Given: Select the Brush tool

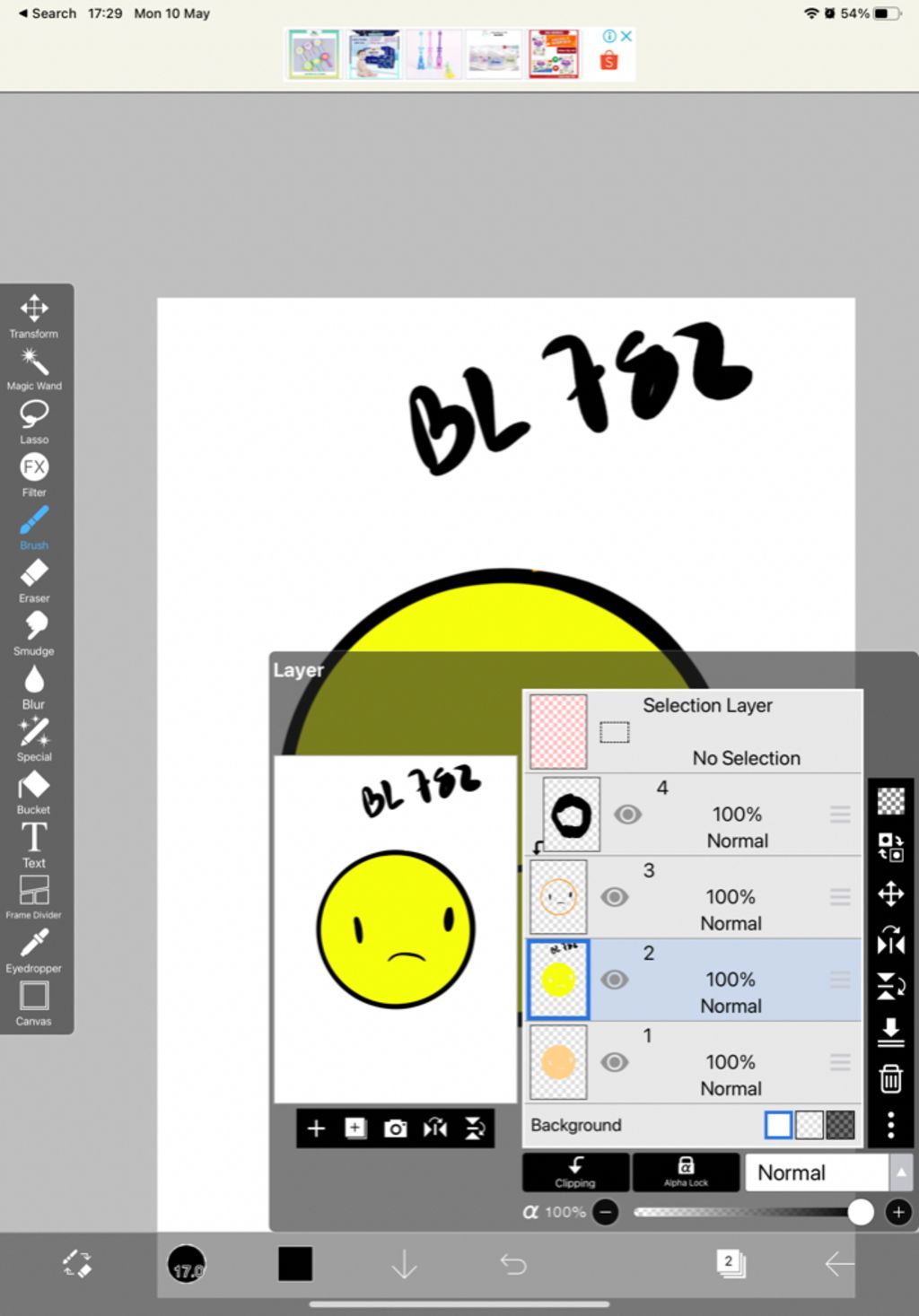Looking at the screenshot, I should [34, 527].
